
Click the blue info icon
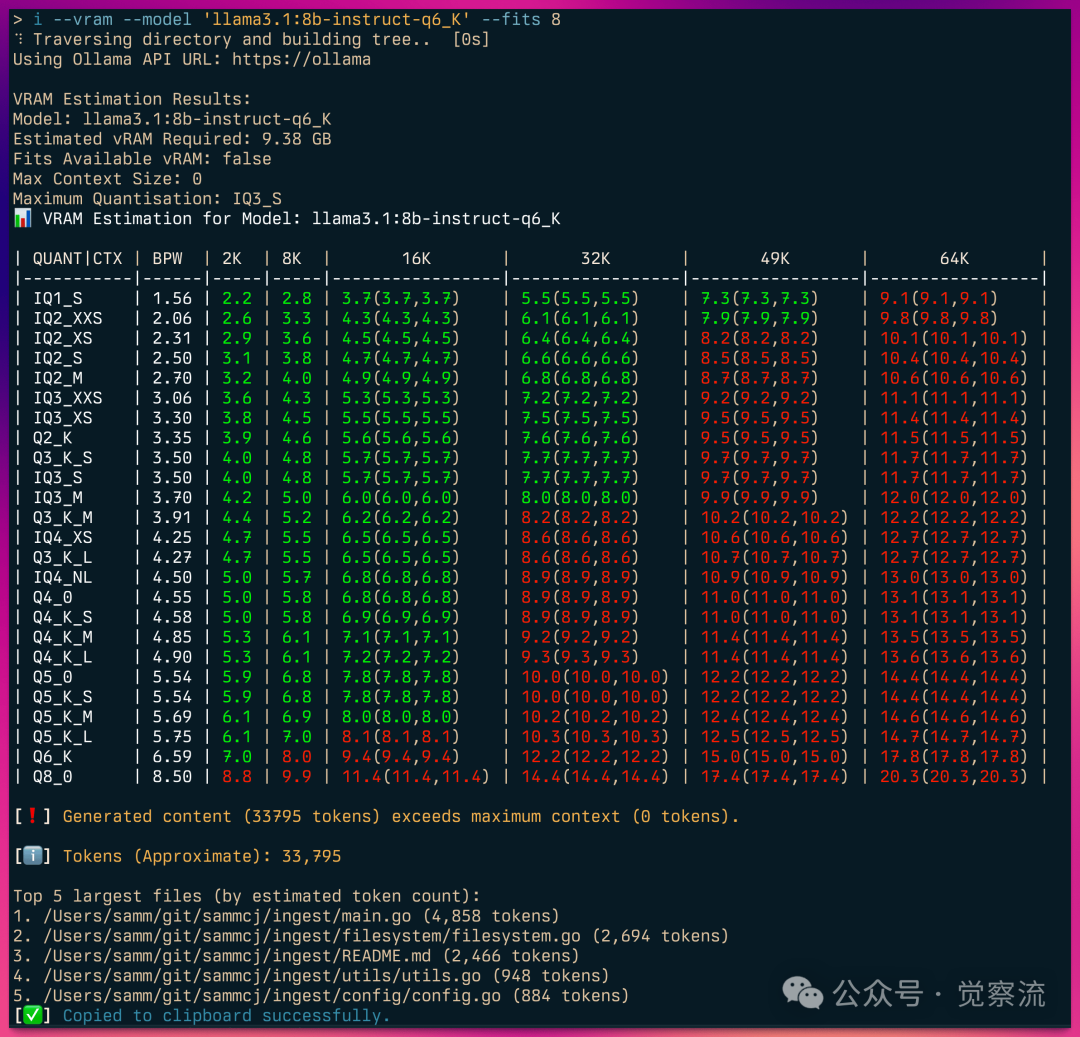tap(32, 856)
